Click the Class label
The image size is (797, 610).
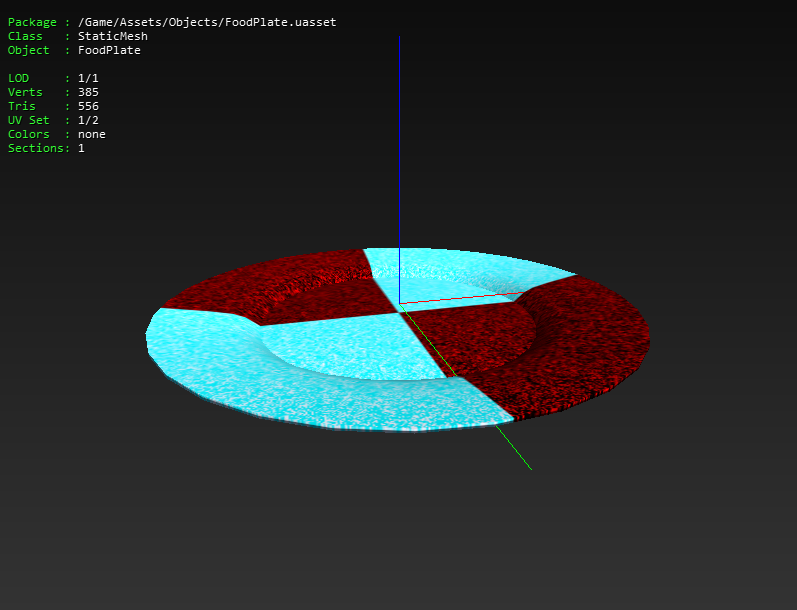[x=25, y=36]
